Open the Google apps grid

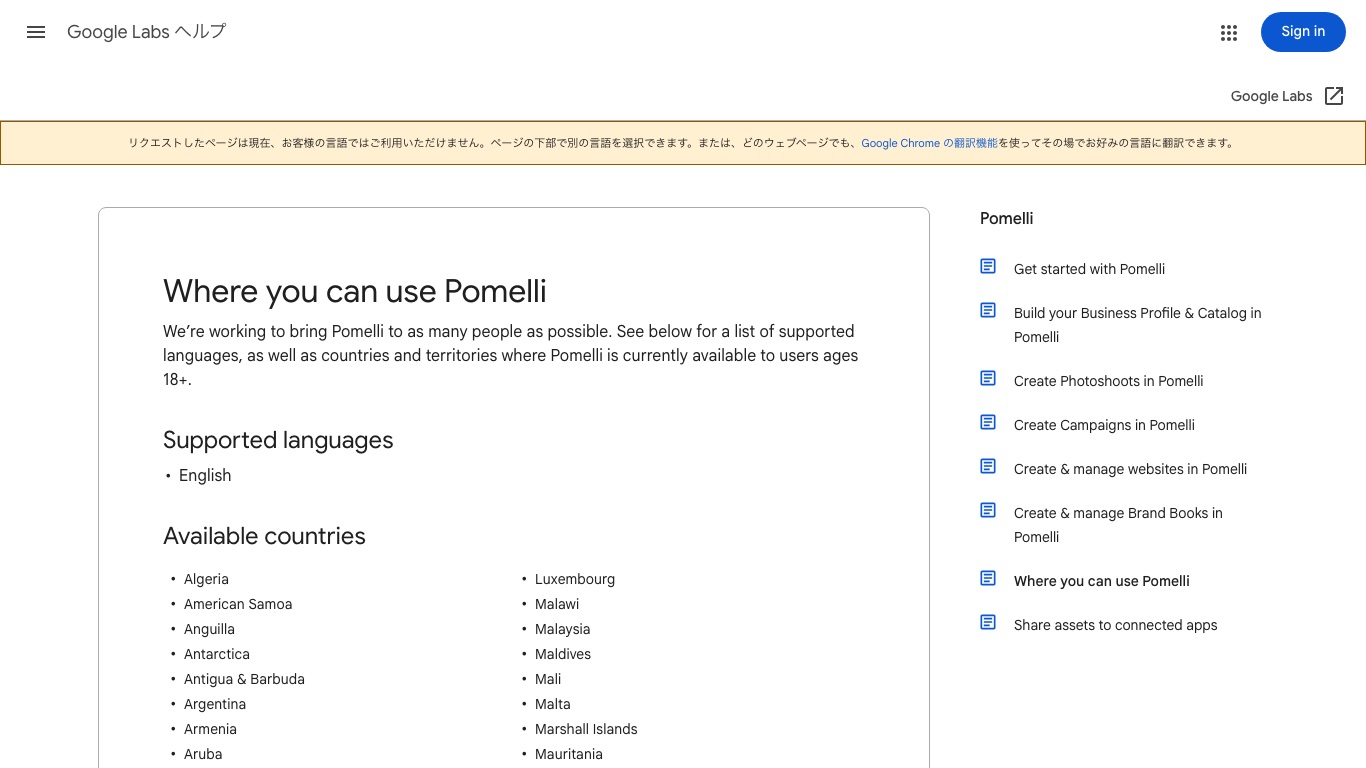(1229, 33)
